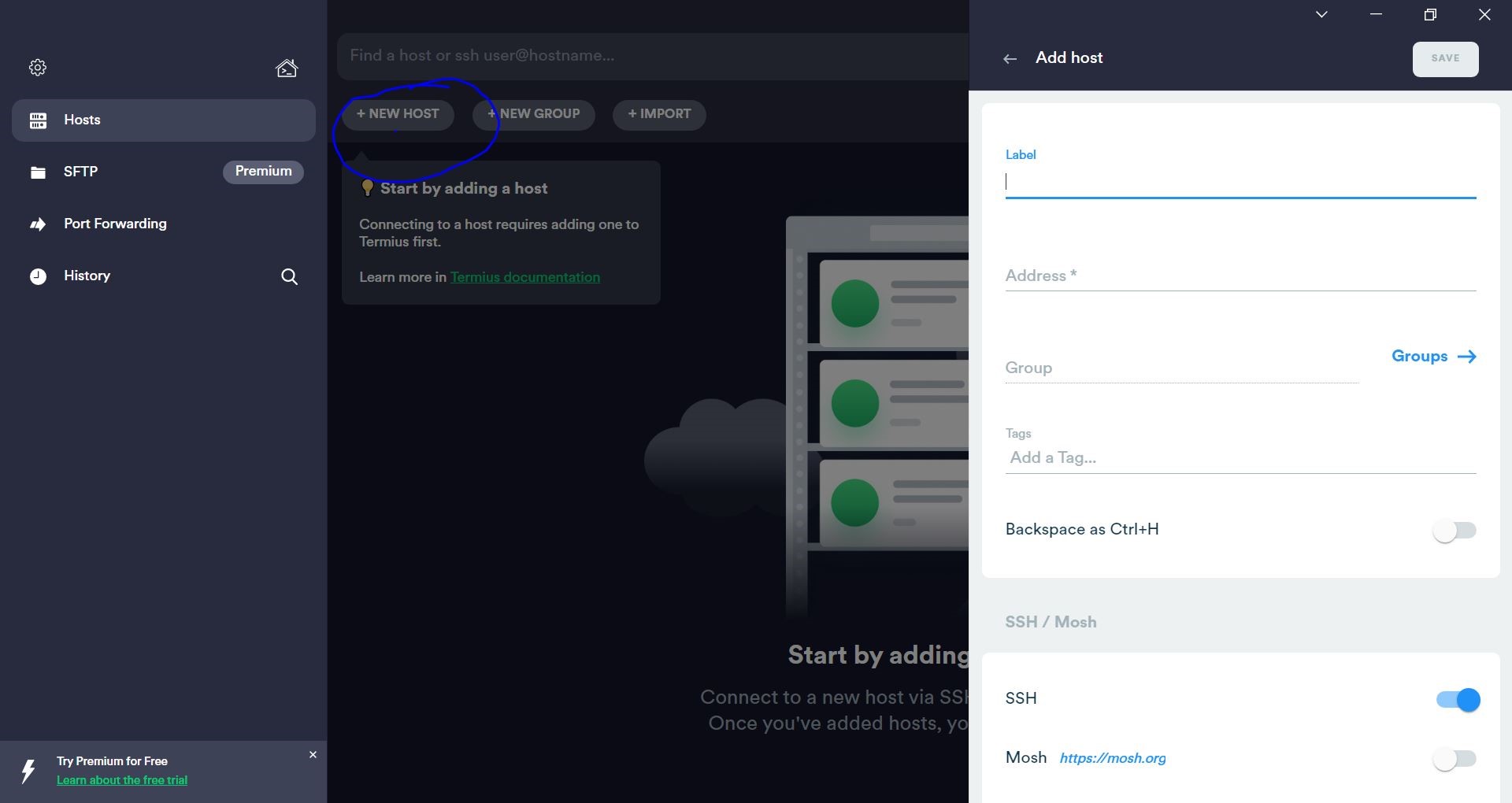1512x803 pixels.
Task: Click the History search magnifier icon
Action: (289, 276)
